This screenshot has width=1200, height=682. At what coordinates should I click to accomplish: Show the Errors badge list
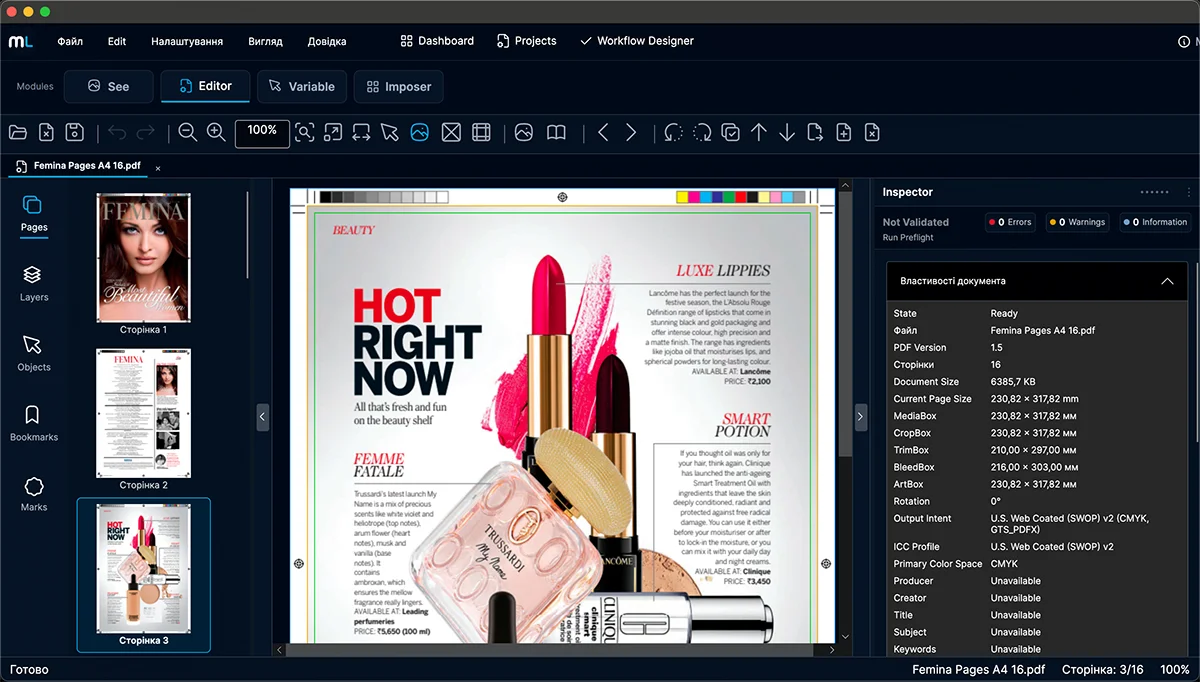[x=1010, y=222]
